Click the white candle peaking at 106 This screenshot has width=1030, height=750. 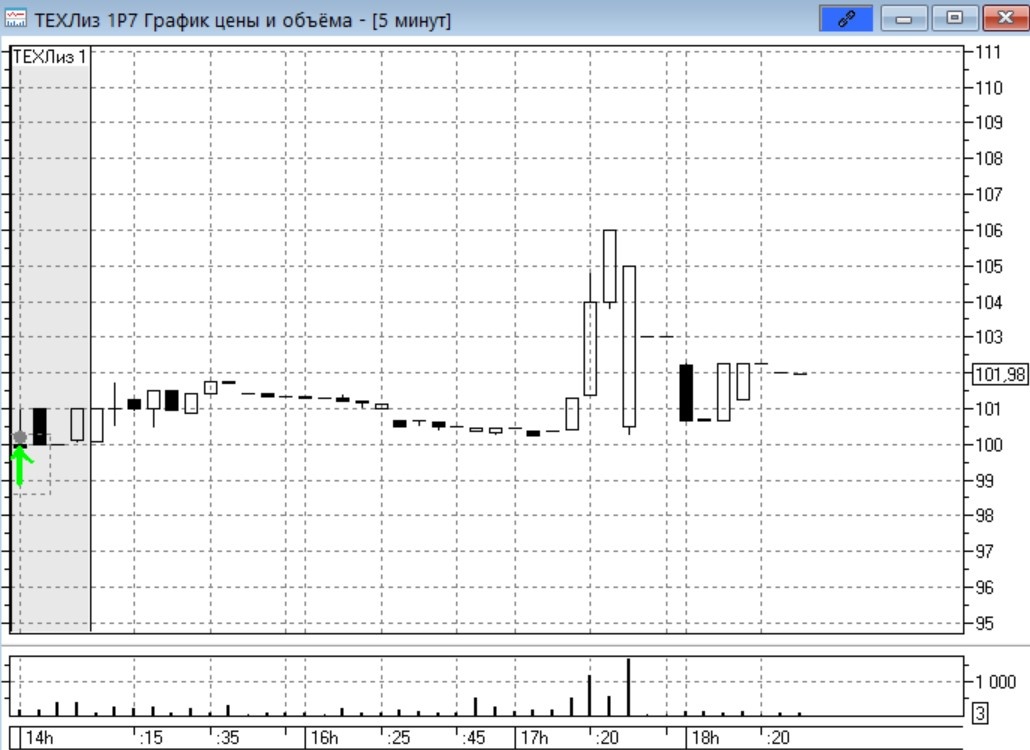610,266
